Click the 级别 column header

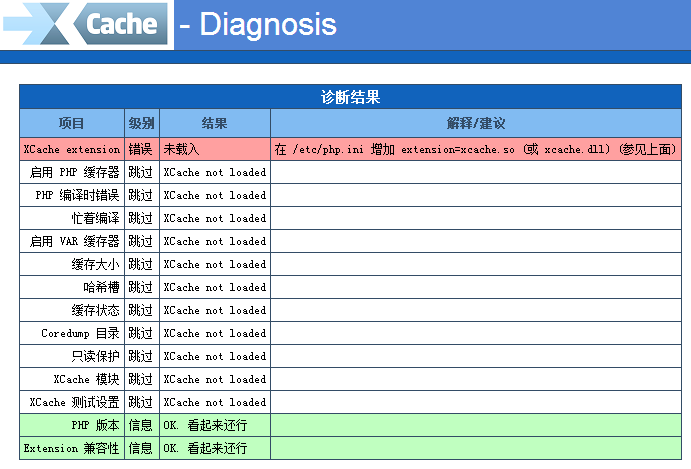[141, 123]
